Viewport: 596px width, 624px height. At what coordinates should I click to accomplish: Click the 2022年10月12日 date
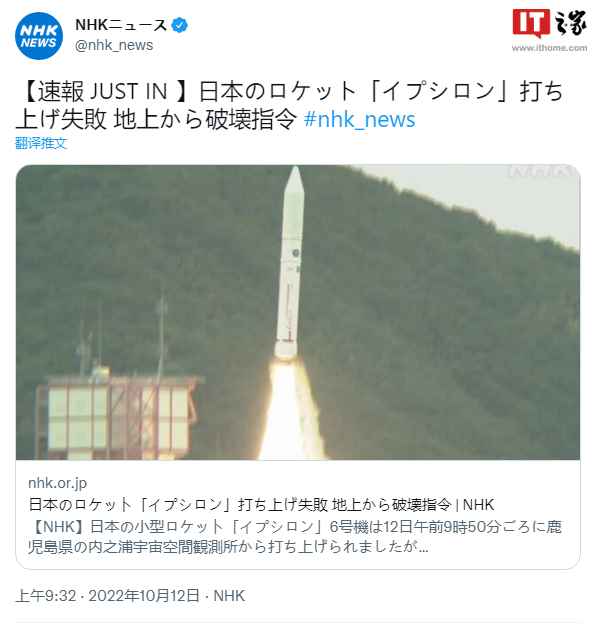click(144, 596)
